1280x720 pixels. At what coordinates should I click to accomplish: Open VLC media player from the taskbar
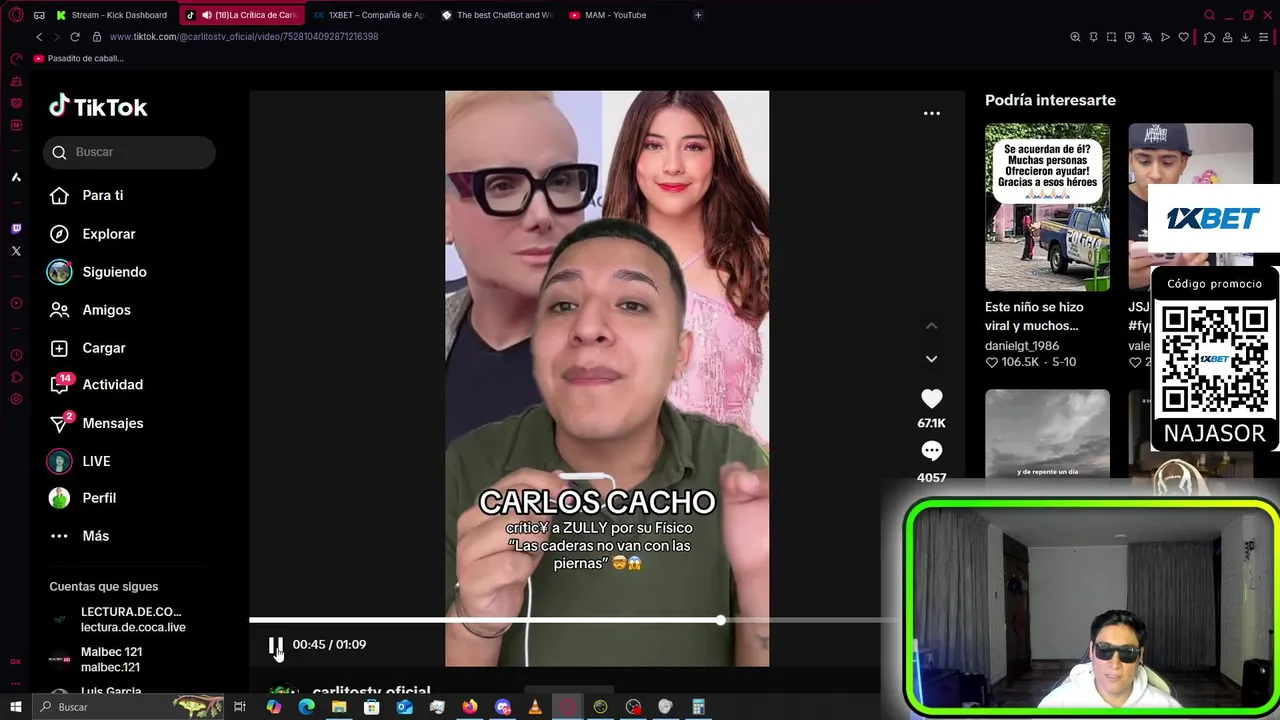tap(535, 707)
